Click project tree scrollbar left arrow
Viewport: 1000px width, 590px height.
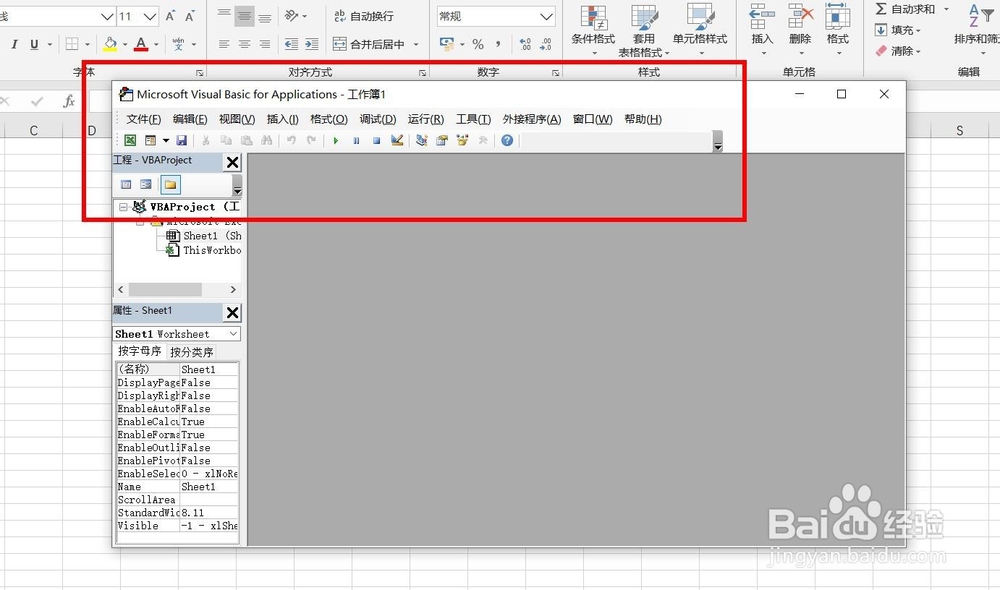121,290
